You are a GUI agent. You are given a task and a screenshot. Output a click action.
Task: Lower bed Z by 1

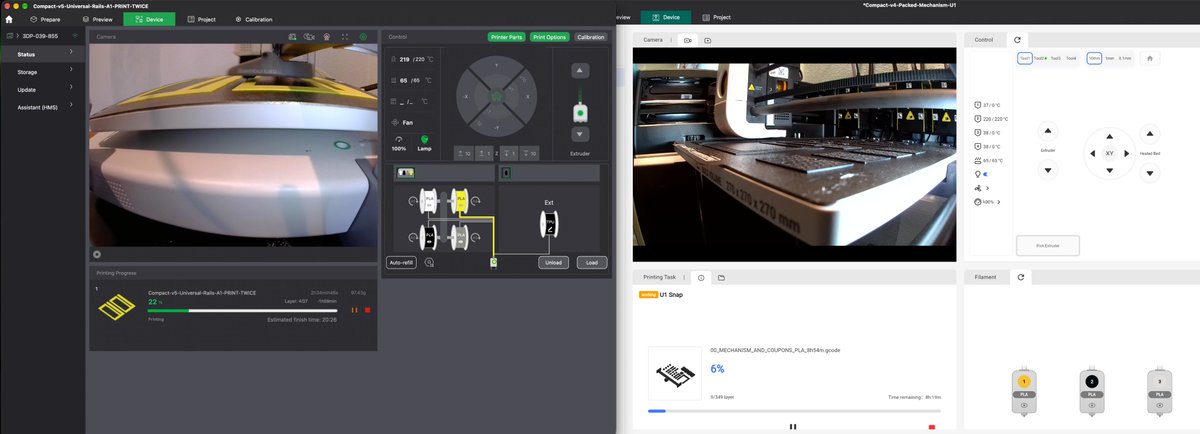[510, 153]
